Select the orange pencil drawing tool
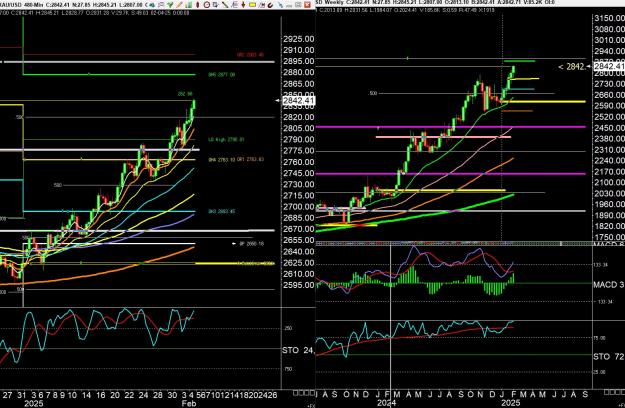Image resolution: width=625 pixels, height=408 pixels. coord(179,5)
